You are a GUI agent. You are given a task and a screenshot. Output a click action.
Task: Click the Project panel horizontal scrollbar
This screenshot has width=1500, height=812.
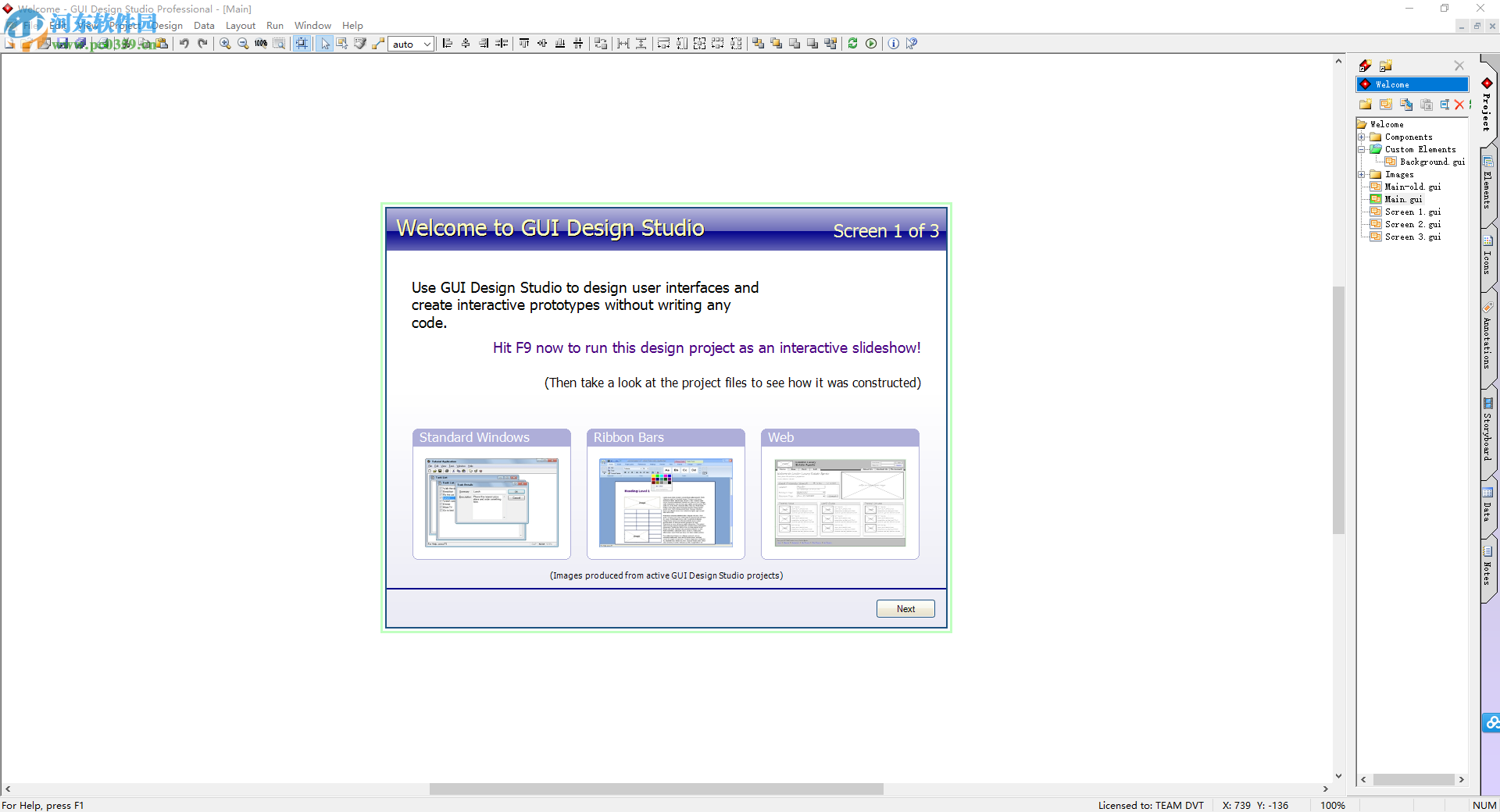tap(1413, 780)
